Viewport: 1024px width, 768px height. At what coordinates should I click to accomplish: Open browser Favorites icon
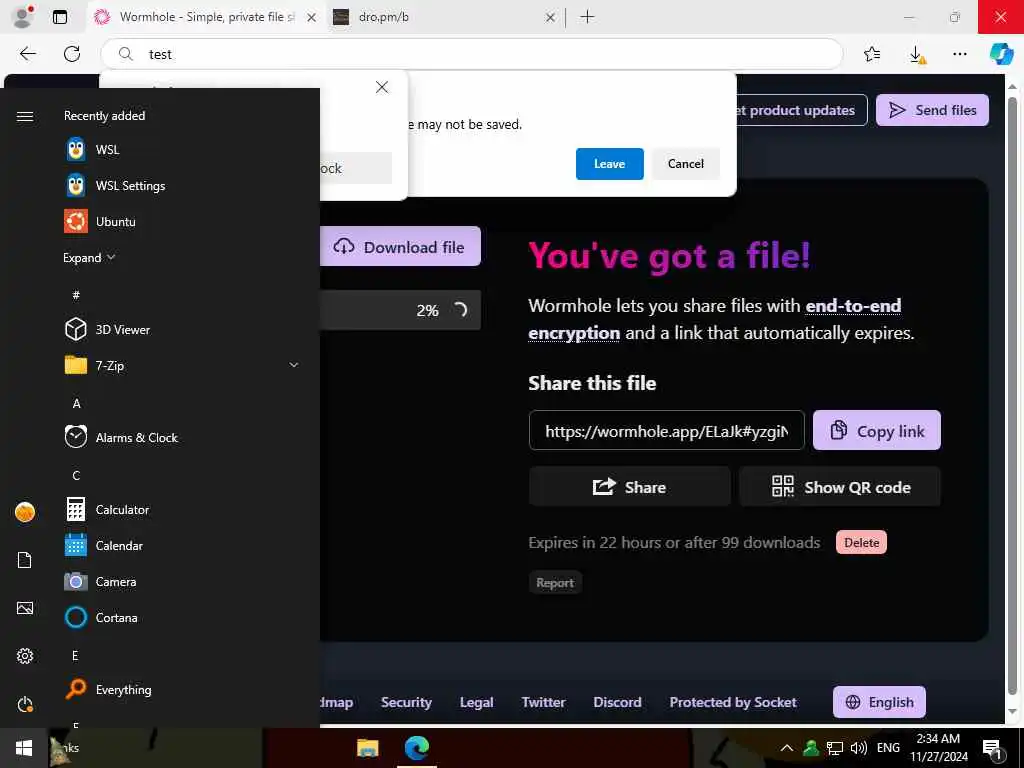point(872,54)
